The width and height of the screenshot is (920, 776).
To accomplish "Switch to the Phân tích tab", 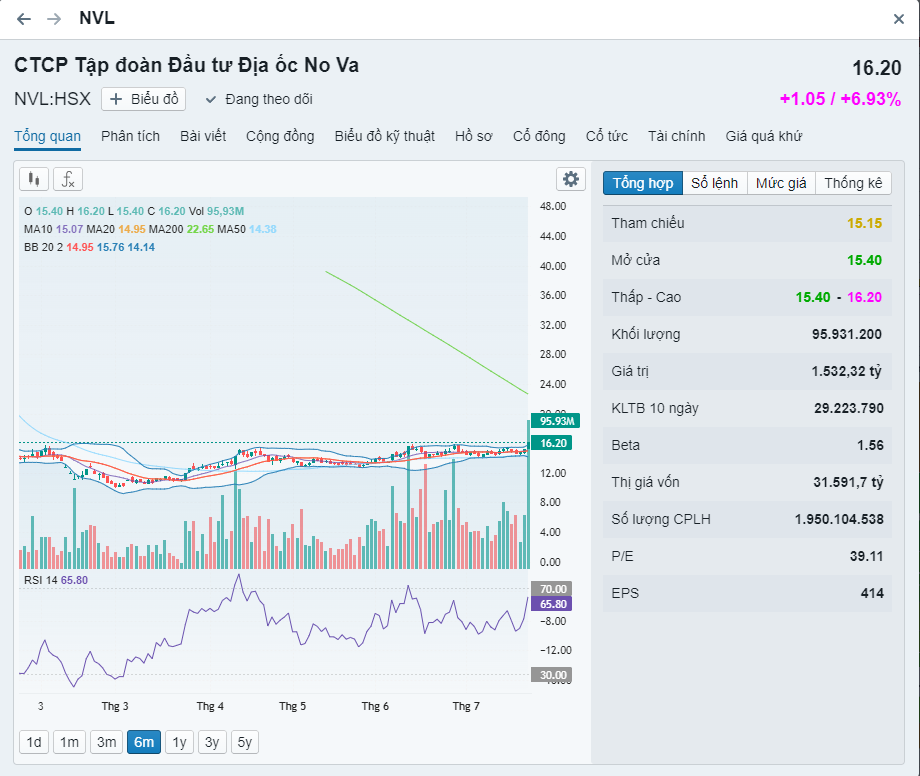I will click(x=130, y=136).
